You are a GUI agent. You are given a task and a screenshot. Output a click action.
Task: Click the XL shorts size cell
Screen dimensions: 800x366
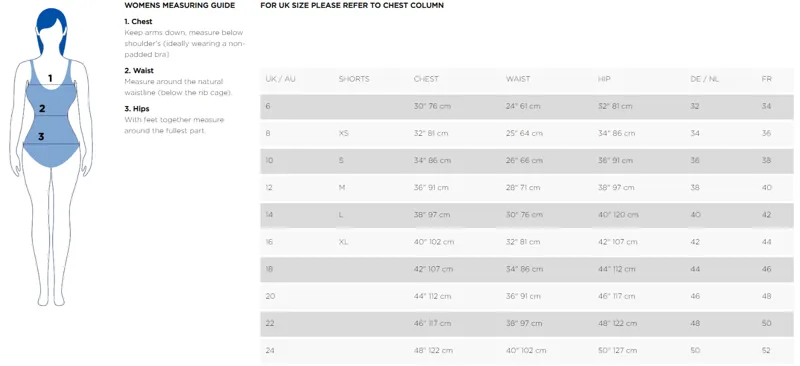click(x=343, y=242)
